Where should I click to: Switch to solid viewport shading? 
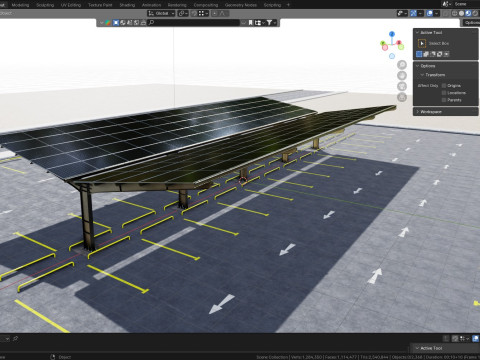pyautogui.click(x=461, y=13)
